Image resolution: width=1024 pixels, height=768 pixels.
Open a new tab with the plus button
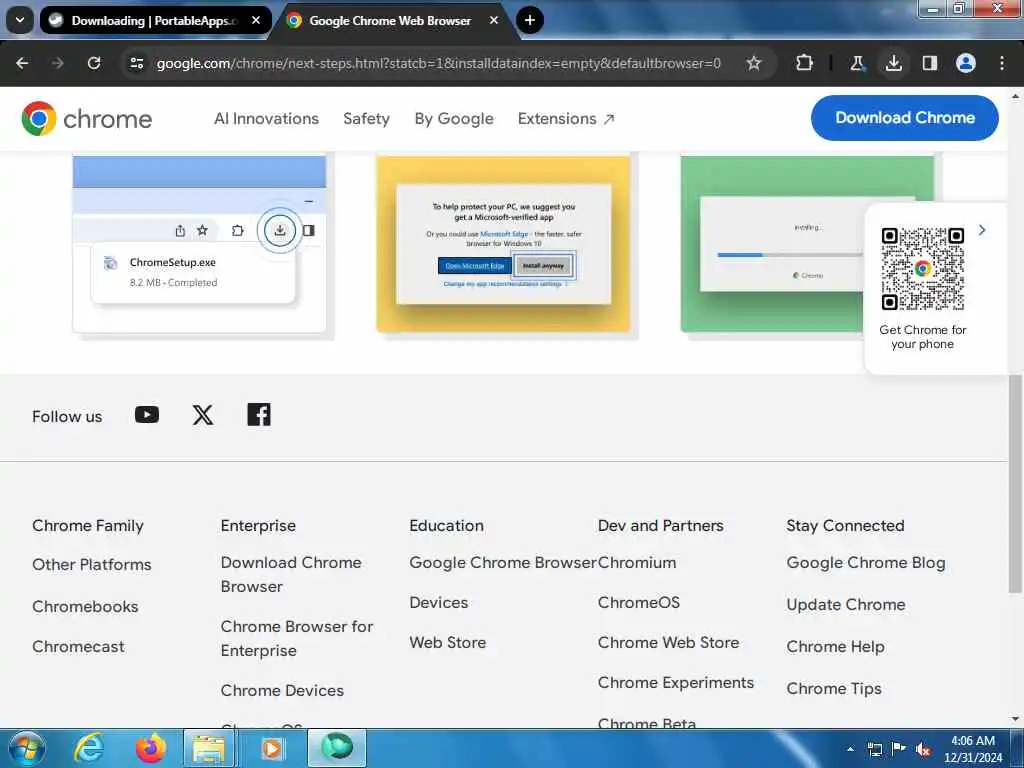(x=530, y=20)
